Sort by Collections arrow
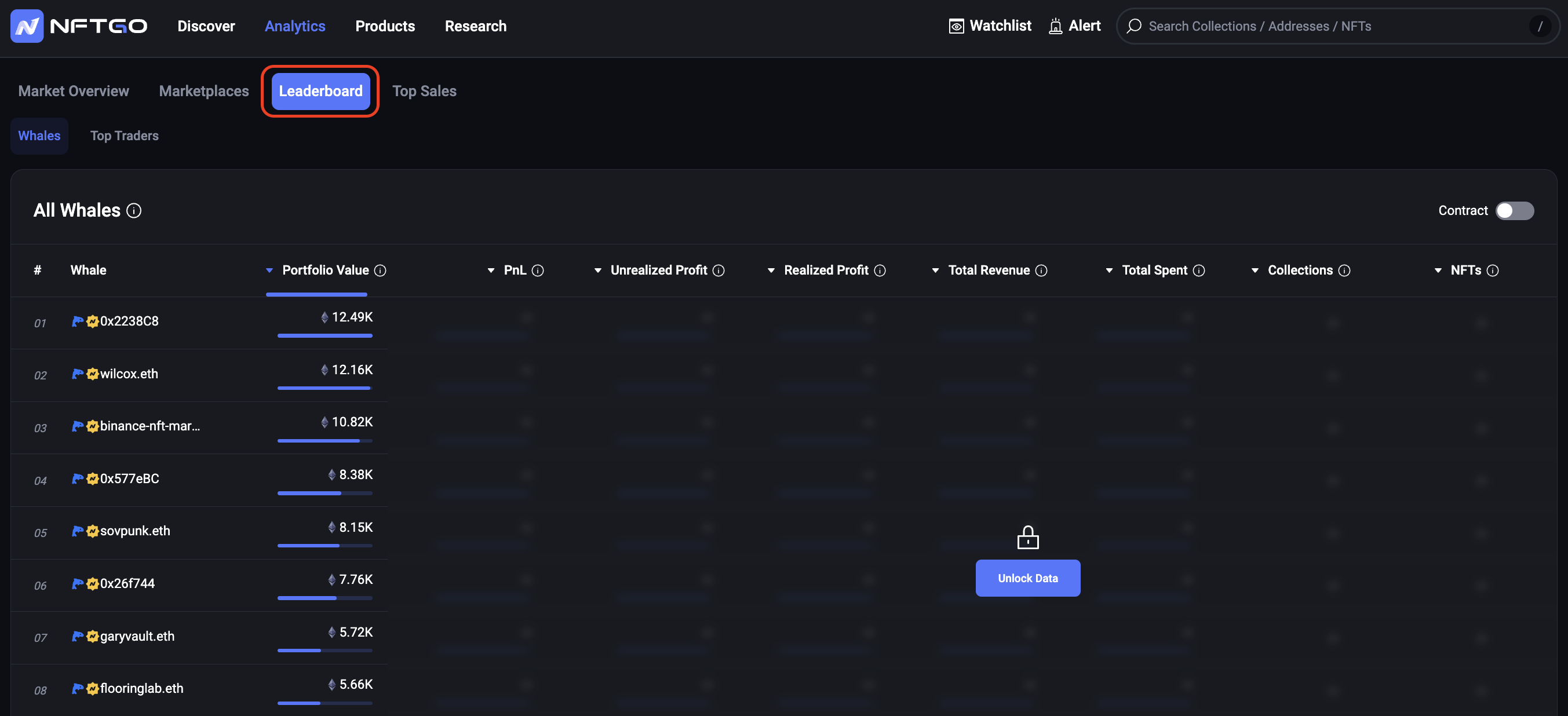This screenshot has width=1568, height=716. pyautogui.click(x=1255, y=271)
